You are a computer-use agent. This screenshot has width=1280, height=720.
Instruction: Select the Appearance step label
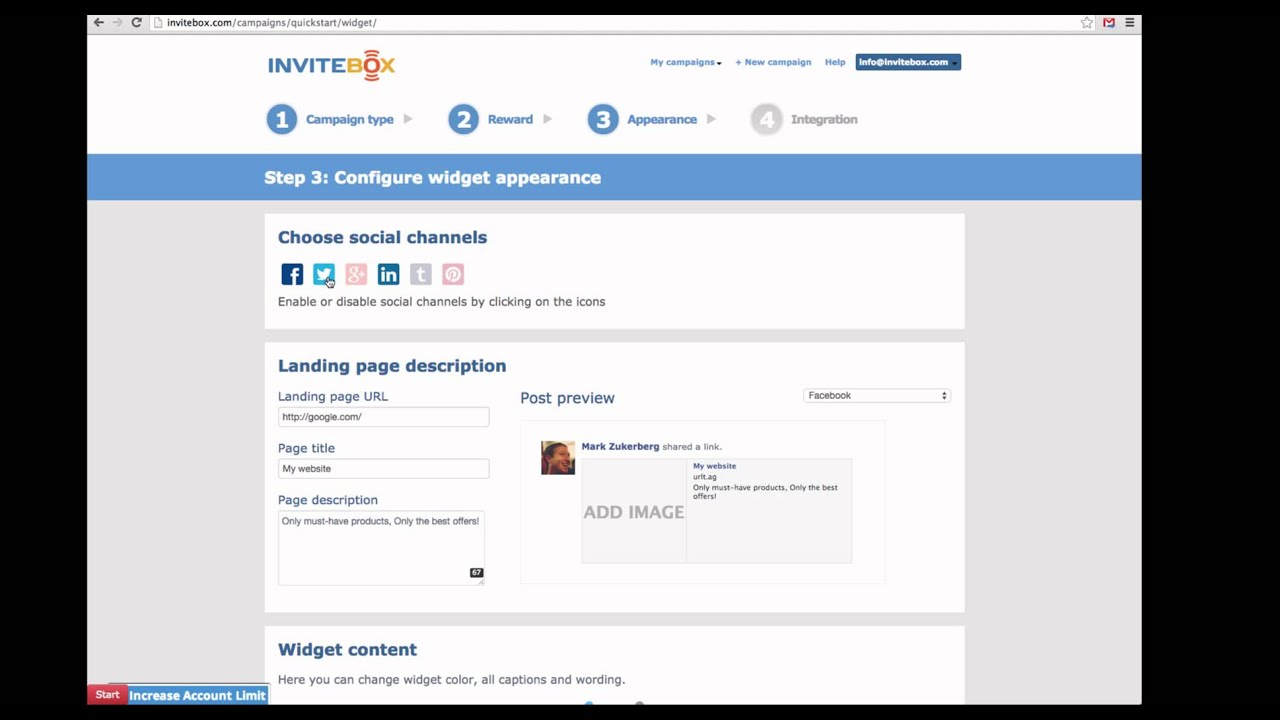point(662,119)
